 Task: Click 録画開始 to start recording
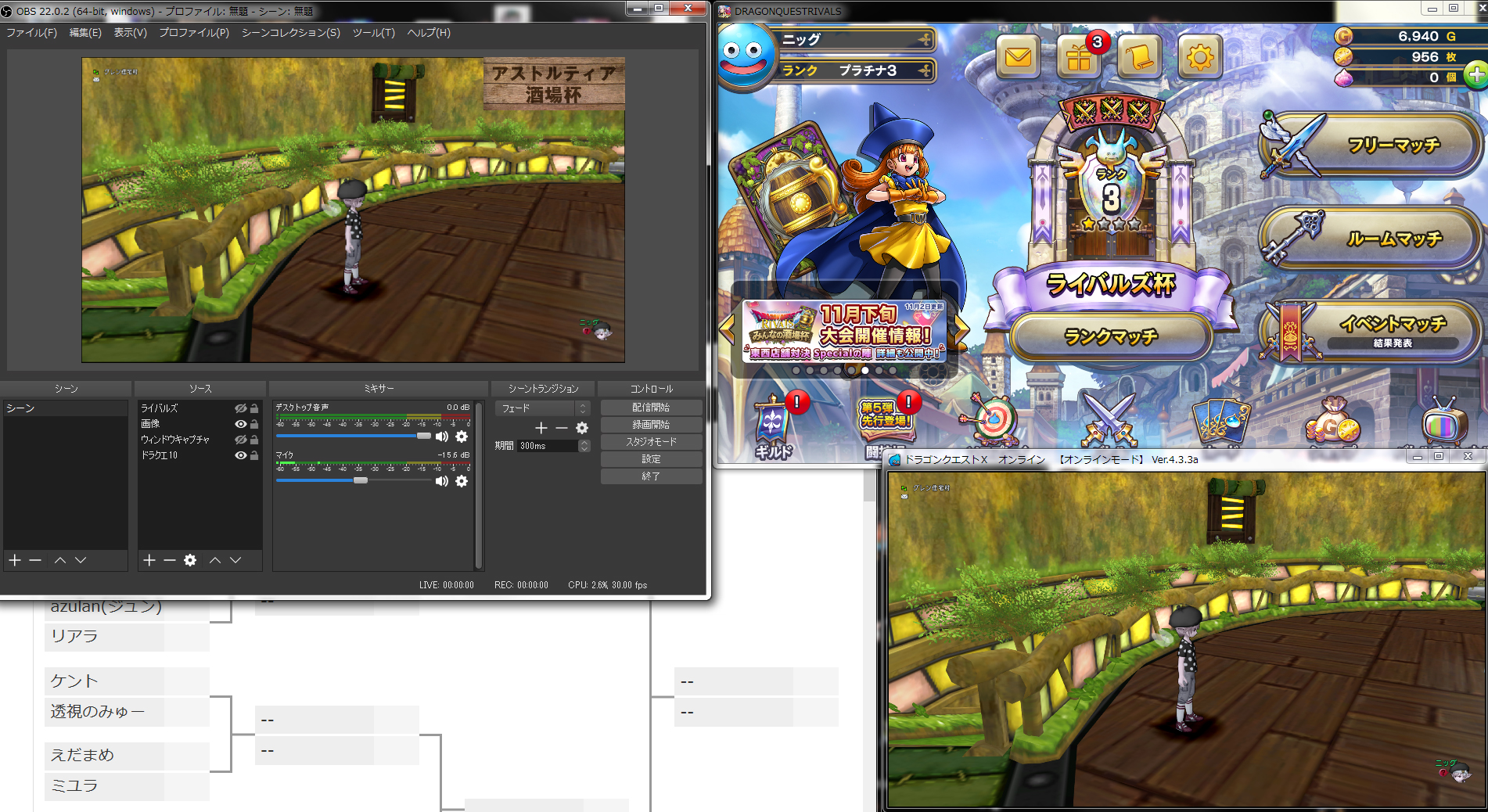point(651,425)
